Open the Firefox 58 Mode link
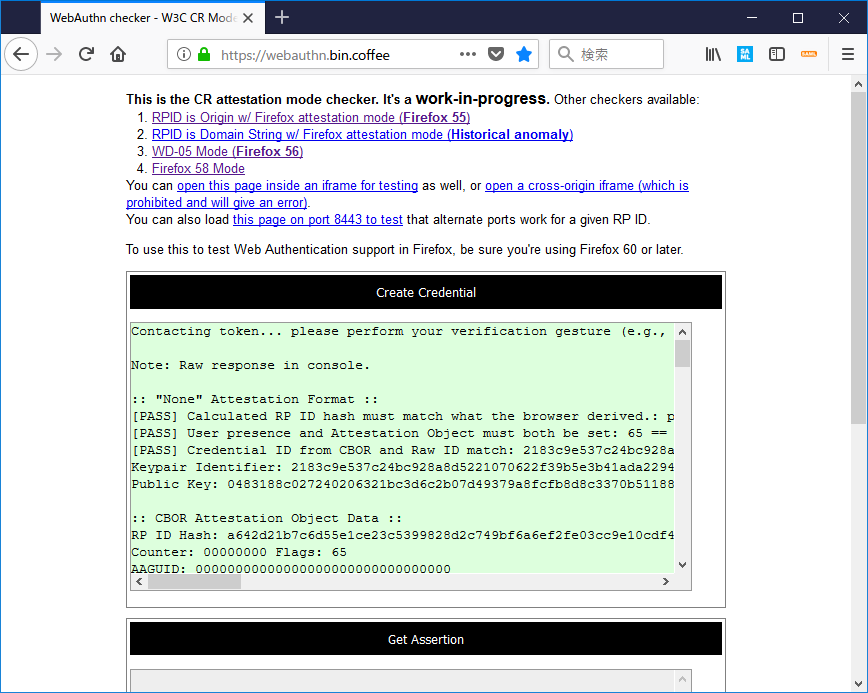Image resolution: width=868 pixels, height=693 pixels. click(198, 169)
